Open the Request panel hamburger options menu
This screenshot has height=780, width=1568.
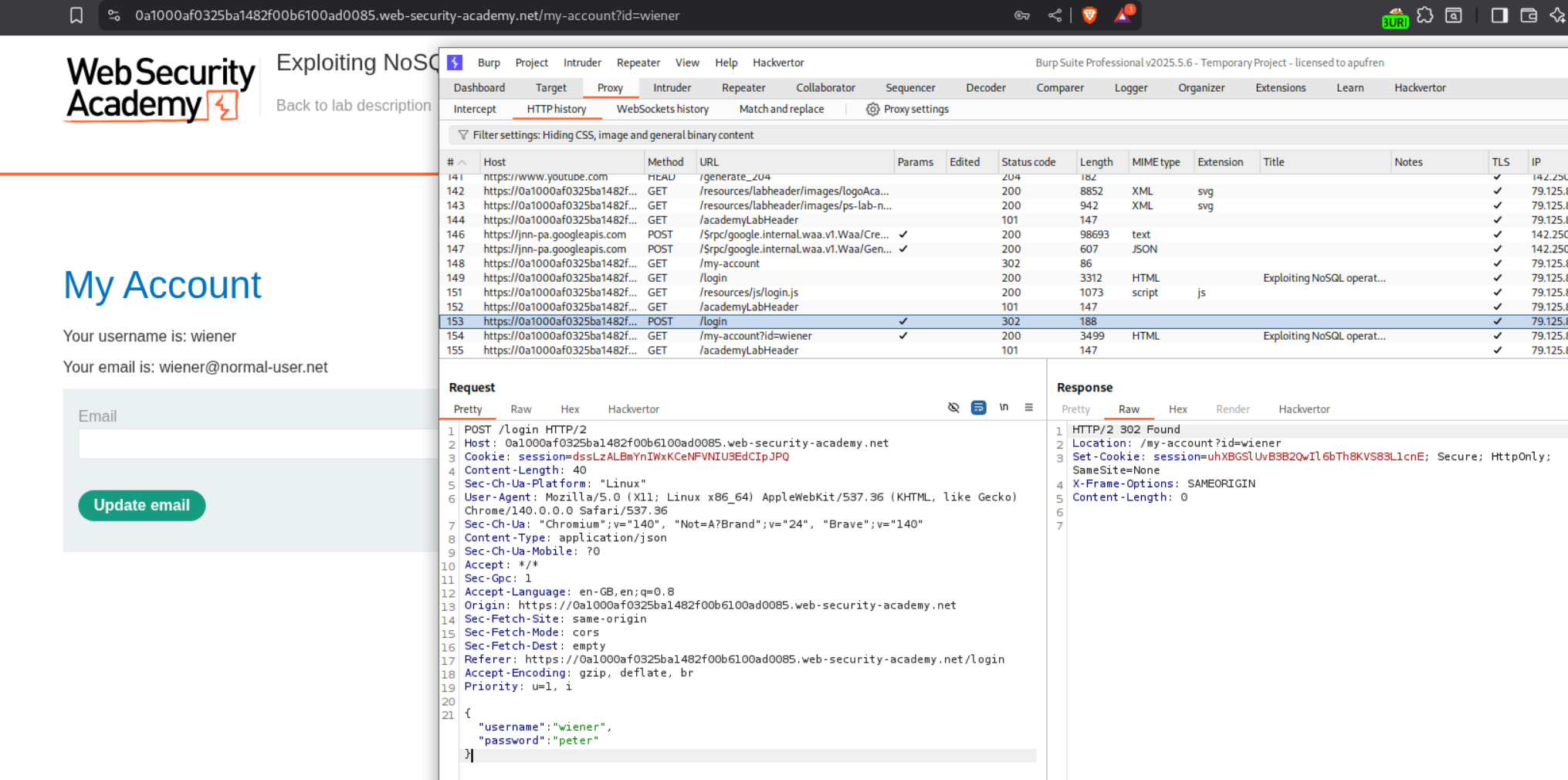[x=1028, y=408]
